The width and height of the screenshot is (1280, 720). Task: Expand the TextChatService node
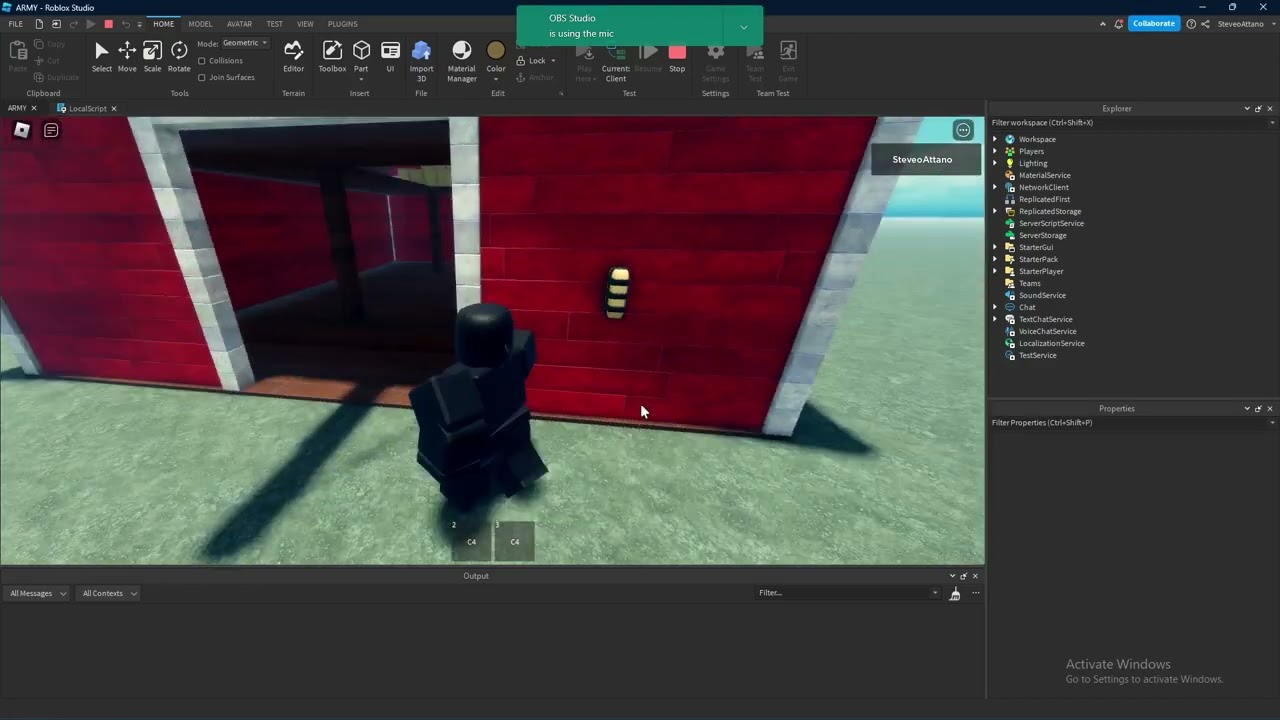pos(995,320)
